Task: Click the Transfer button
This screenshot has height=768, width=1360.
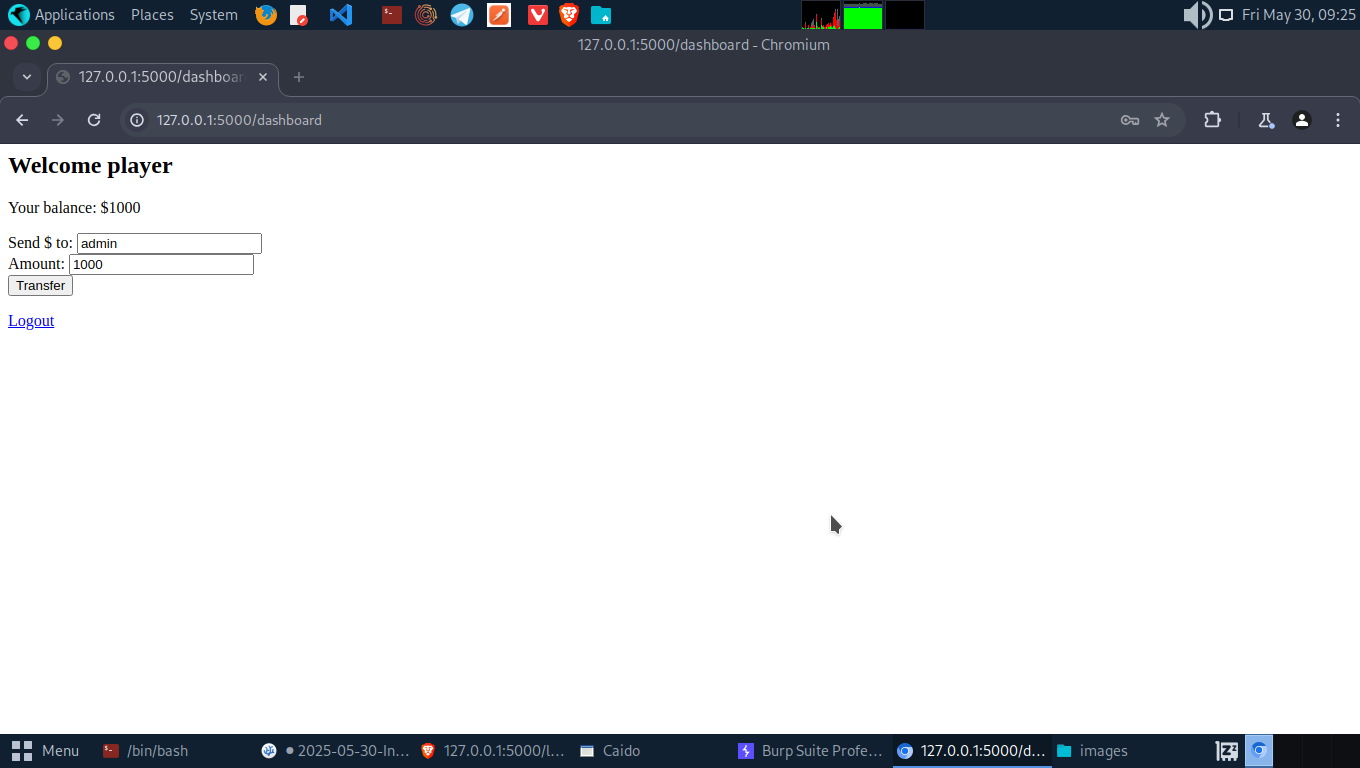Action: (40, 286)
